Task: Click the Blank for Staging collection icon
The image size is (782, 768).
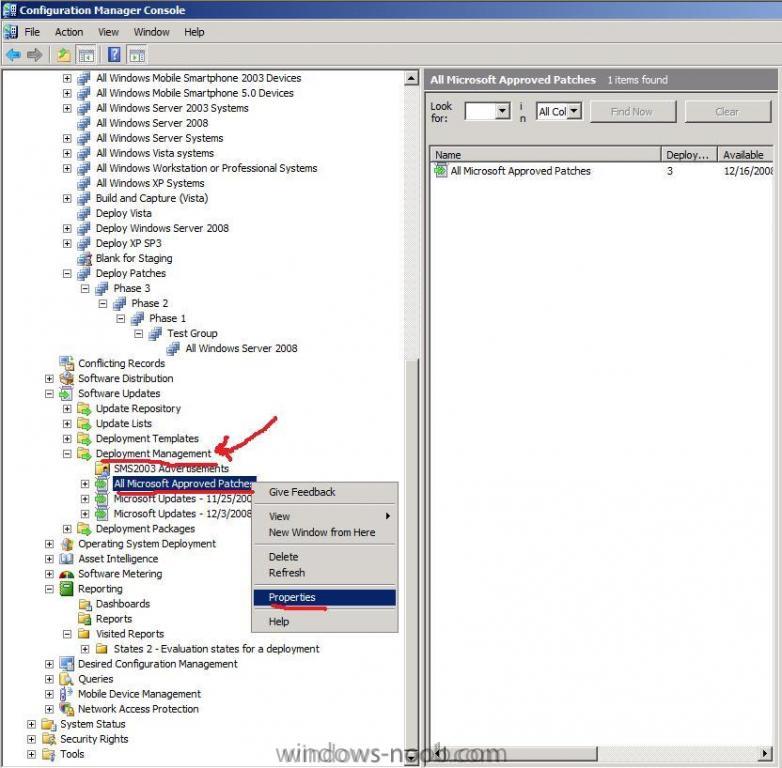Action: click(84, 258)
